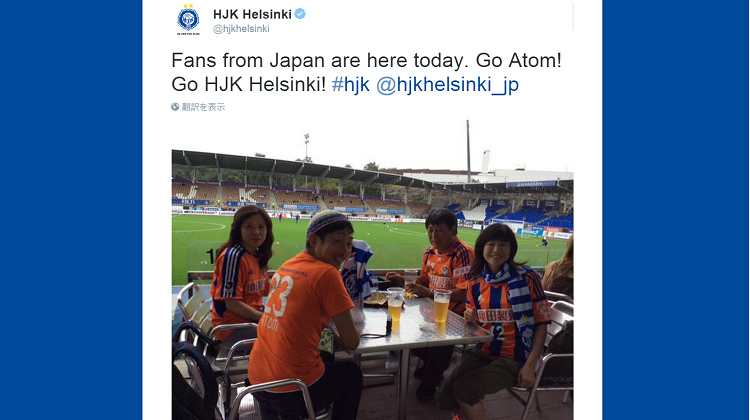Image resolution: width=750 pixels, height=420 pixels.
Task: Click the blue right page margin
Action: point(676,210)
